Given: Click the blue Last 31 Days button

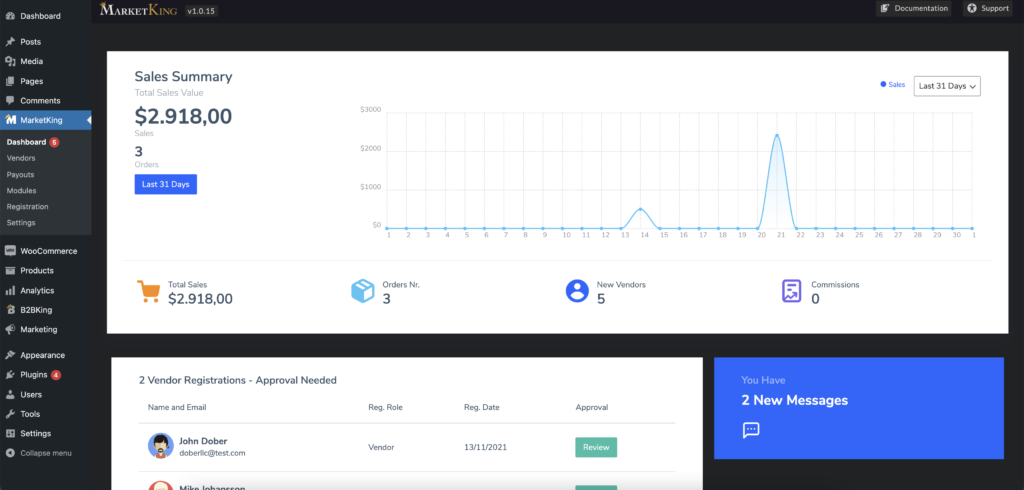Looking at the screenshot, I should point(166,184).
